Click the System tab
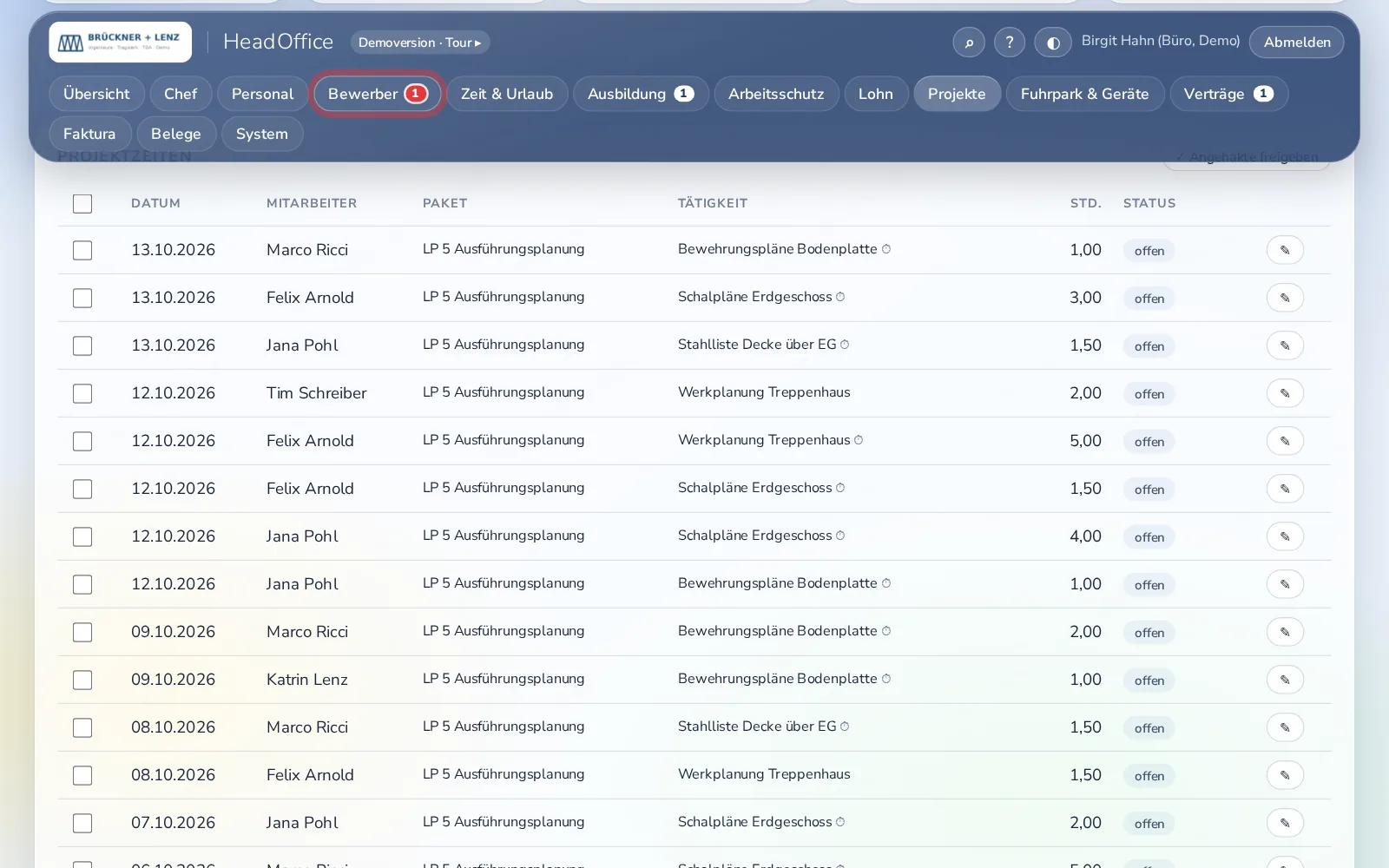Viewport: 1389px width, 868px height. coord(262,134)
